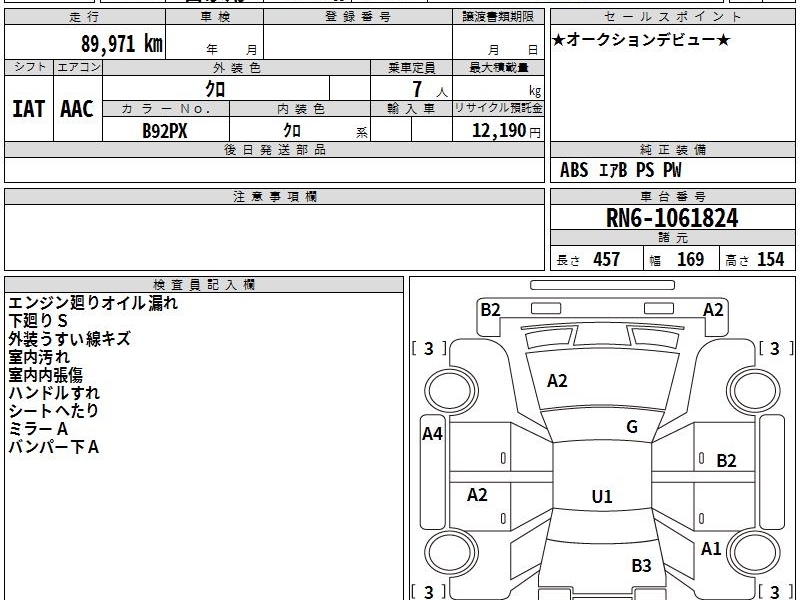This screenshot has height=600, width=800.
Task: Select the shift type IAT
Action: coord(29,109)
